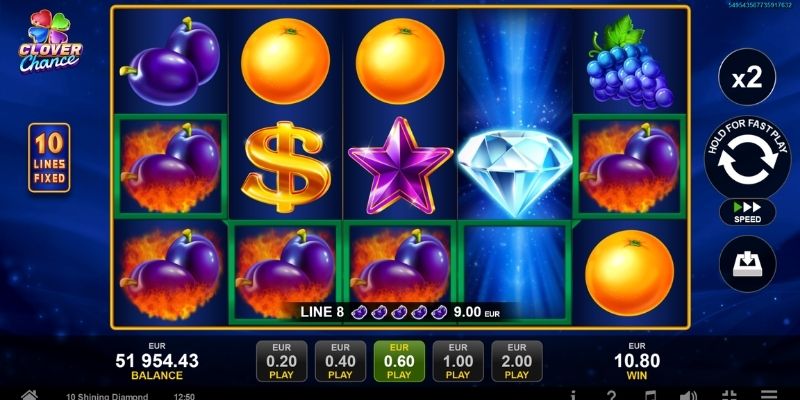800x400 pixels.
Task: Select the EUR 0.20 play bet
Action: click(282, 361)
